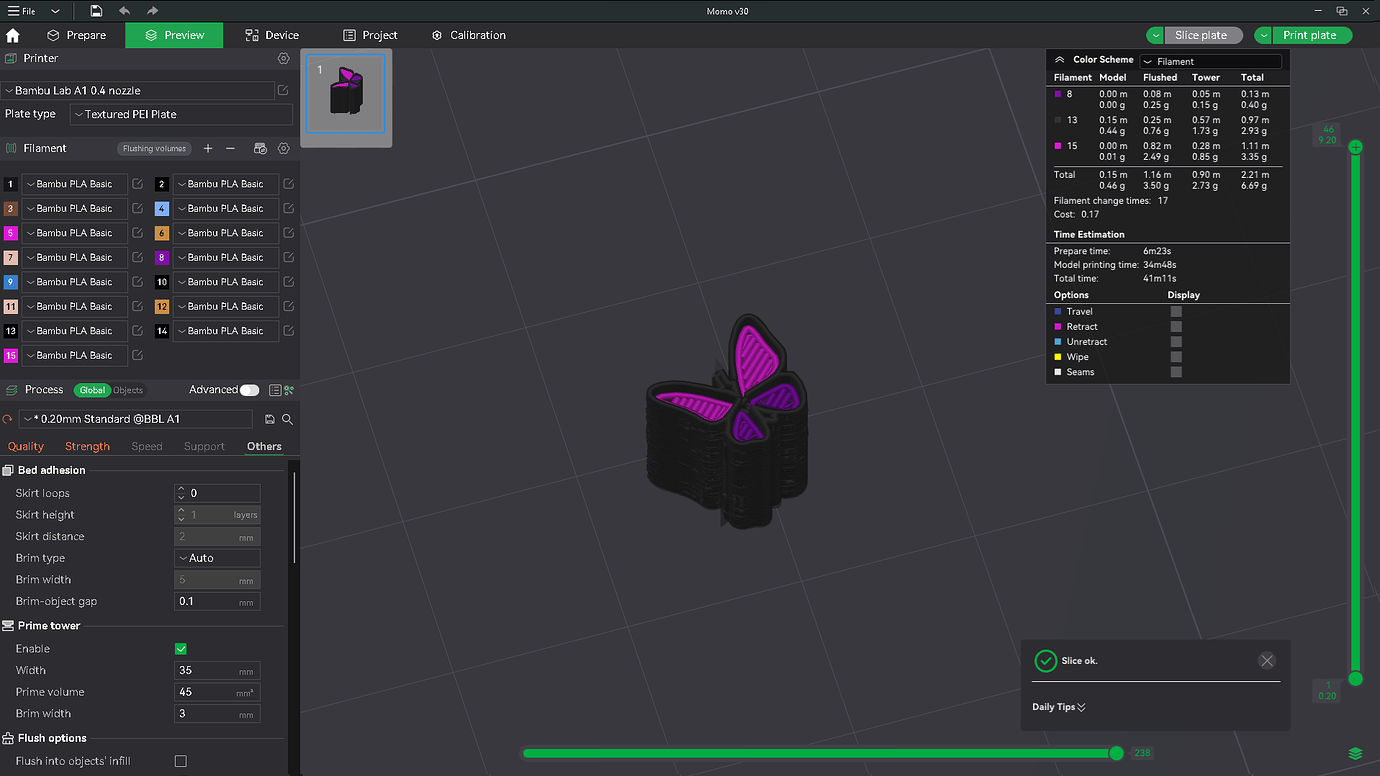1380x776 pixels.
Task: Search process settings with magnifier icon
Action: [287, 419]
